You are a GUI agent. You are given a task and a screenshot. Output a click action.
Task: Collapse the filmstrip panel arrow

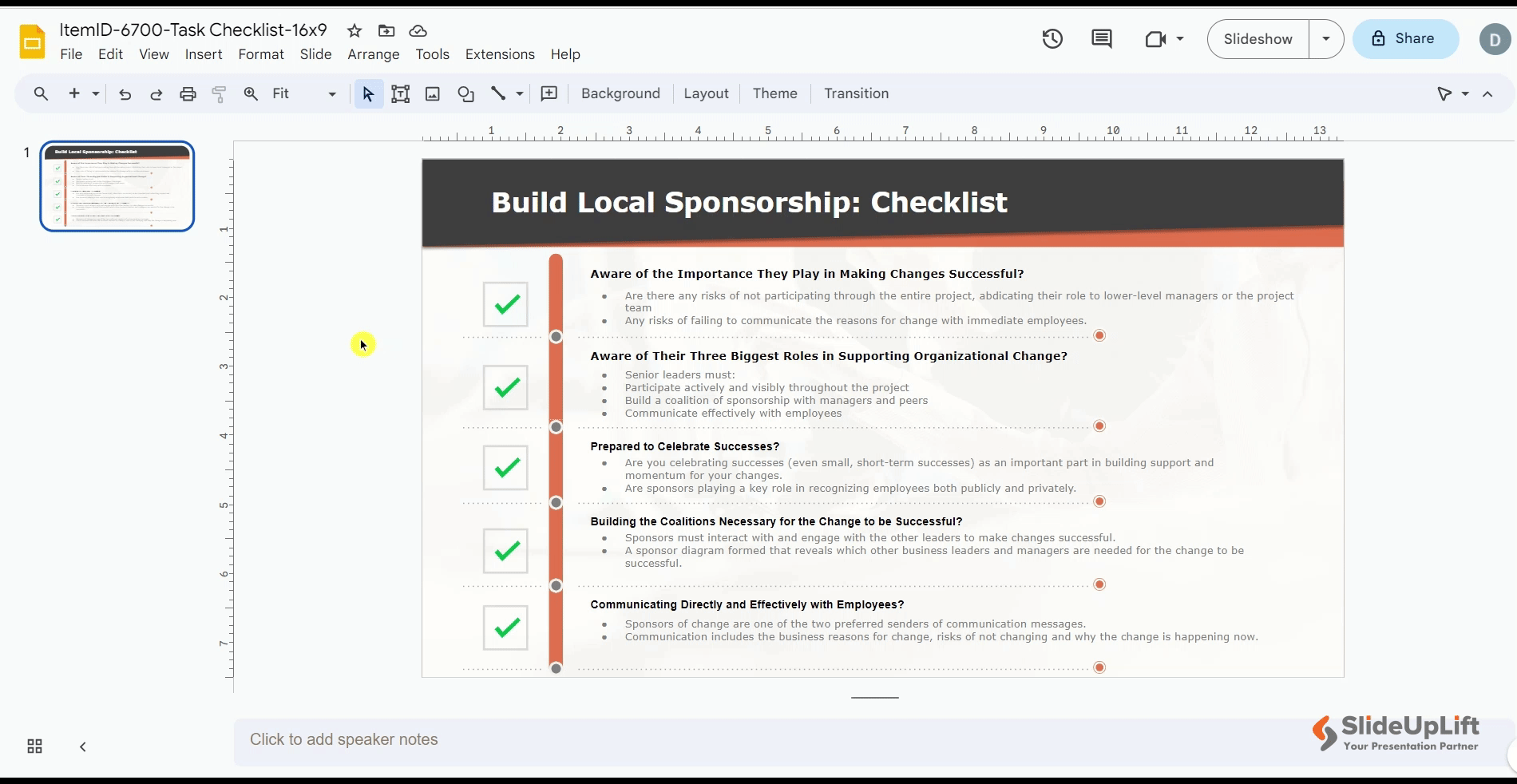pyautogui.click(x=83, y=746)
